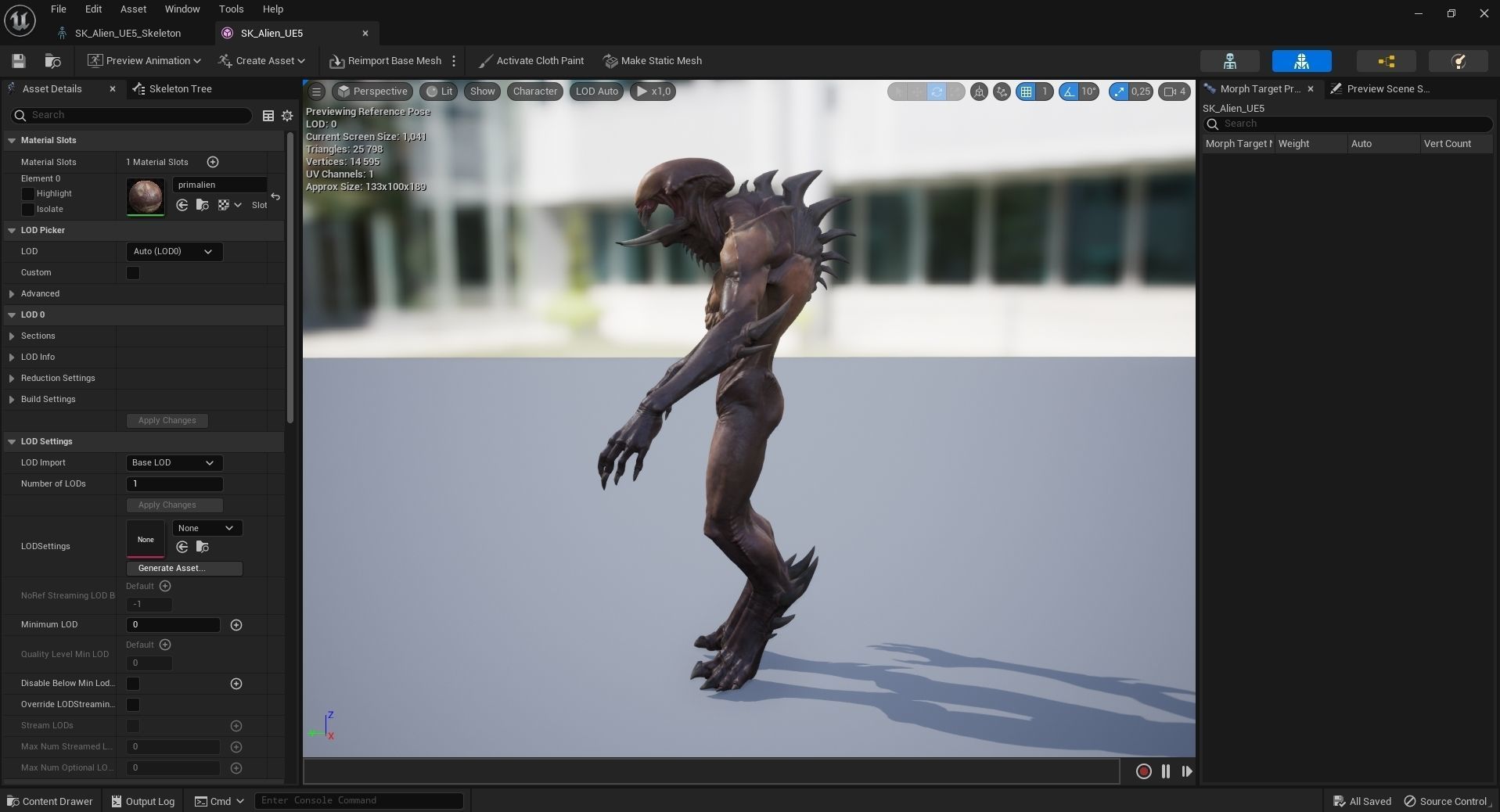This screenshot has height=812, width=1500.
Task: Step forward one frame in preview
Action: point(1187,771)
